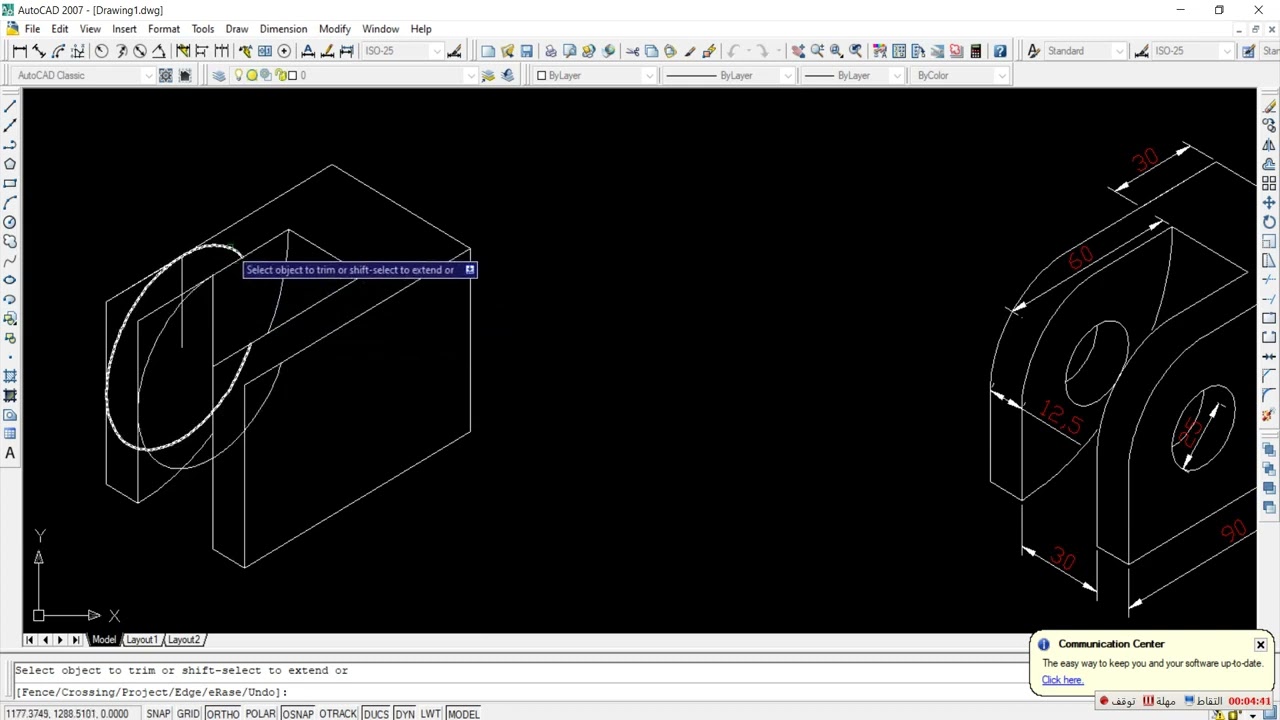The width and height of the screenshot is (1280, 720).
Task: Click the Dimension Style icon
Action: click(454, 51)
